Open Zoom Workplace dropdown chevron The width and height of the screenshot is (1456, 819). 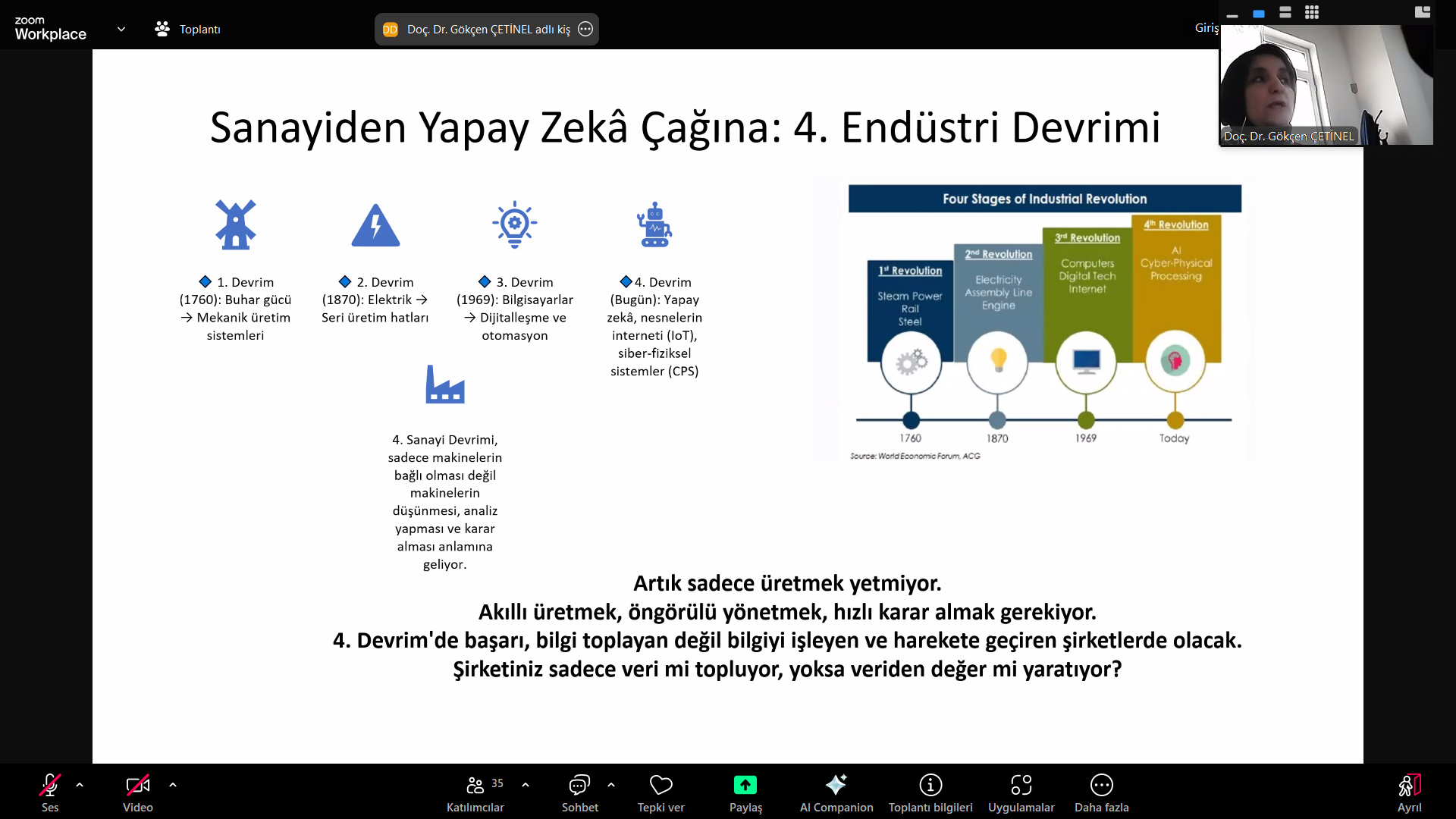pos(121,29)
